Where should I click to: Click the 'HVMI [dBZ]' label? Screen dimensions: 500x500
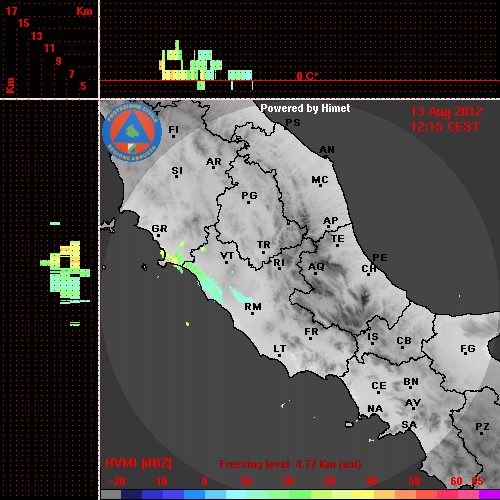pyautogui.click(x=138, y=463)
